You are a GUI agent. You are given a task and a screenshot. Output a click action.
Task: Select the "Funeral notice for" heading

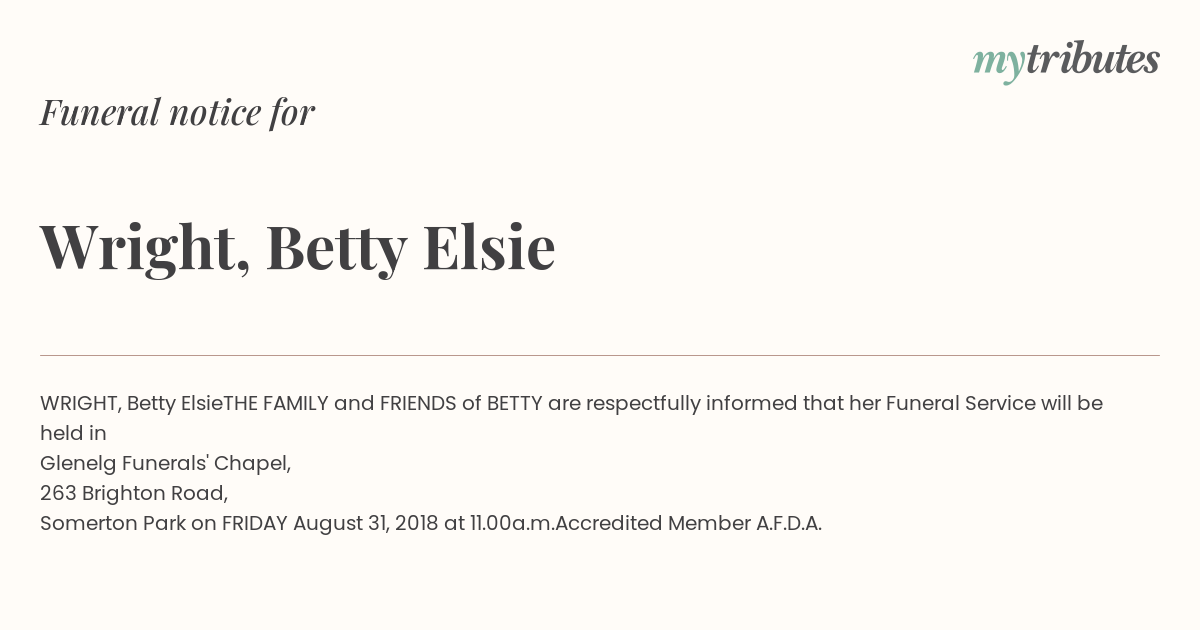pyautogui.click(x=177, y=112)
